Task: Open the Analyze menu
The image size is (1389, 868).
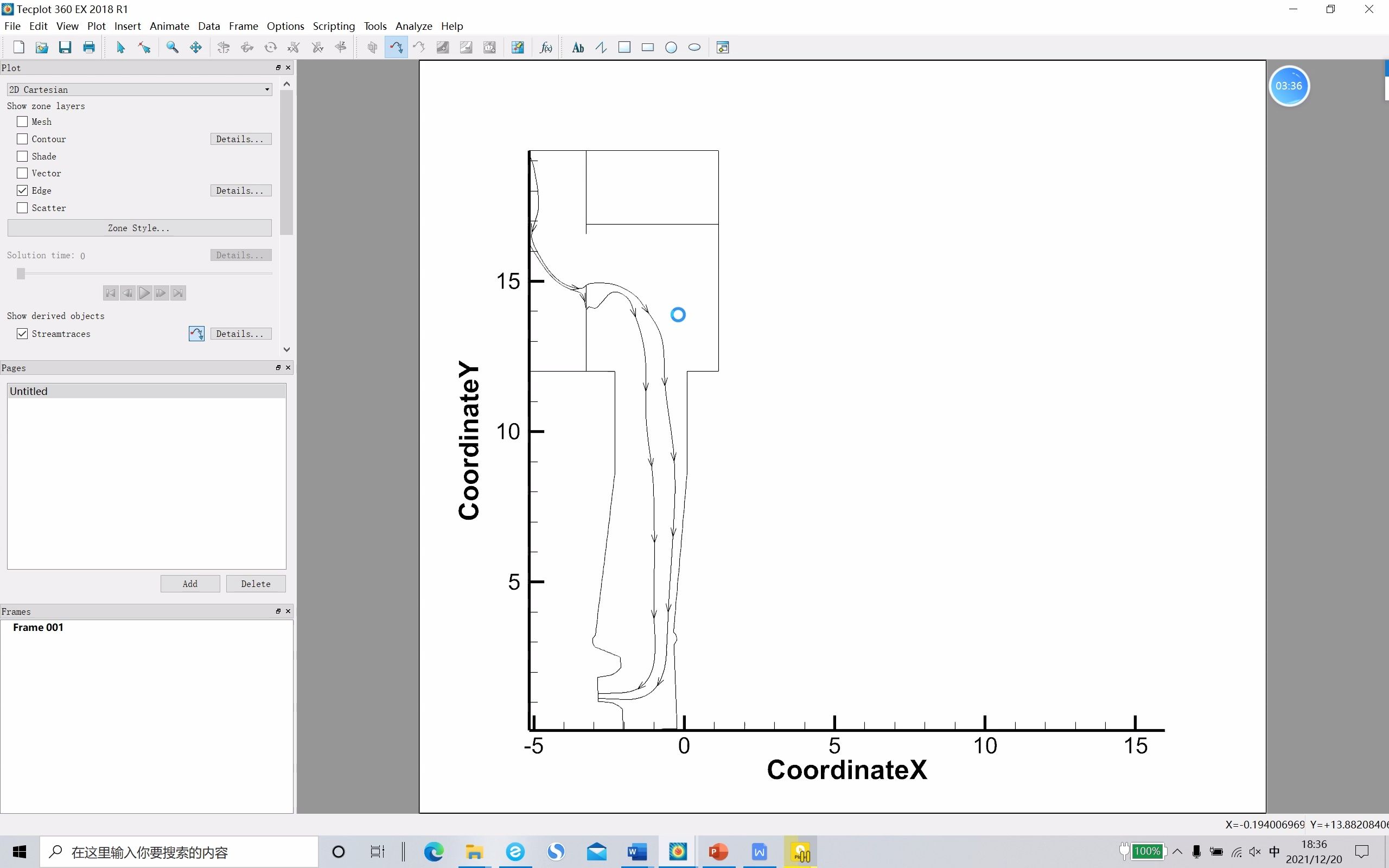Action: 413,26
